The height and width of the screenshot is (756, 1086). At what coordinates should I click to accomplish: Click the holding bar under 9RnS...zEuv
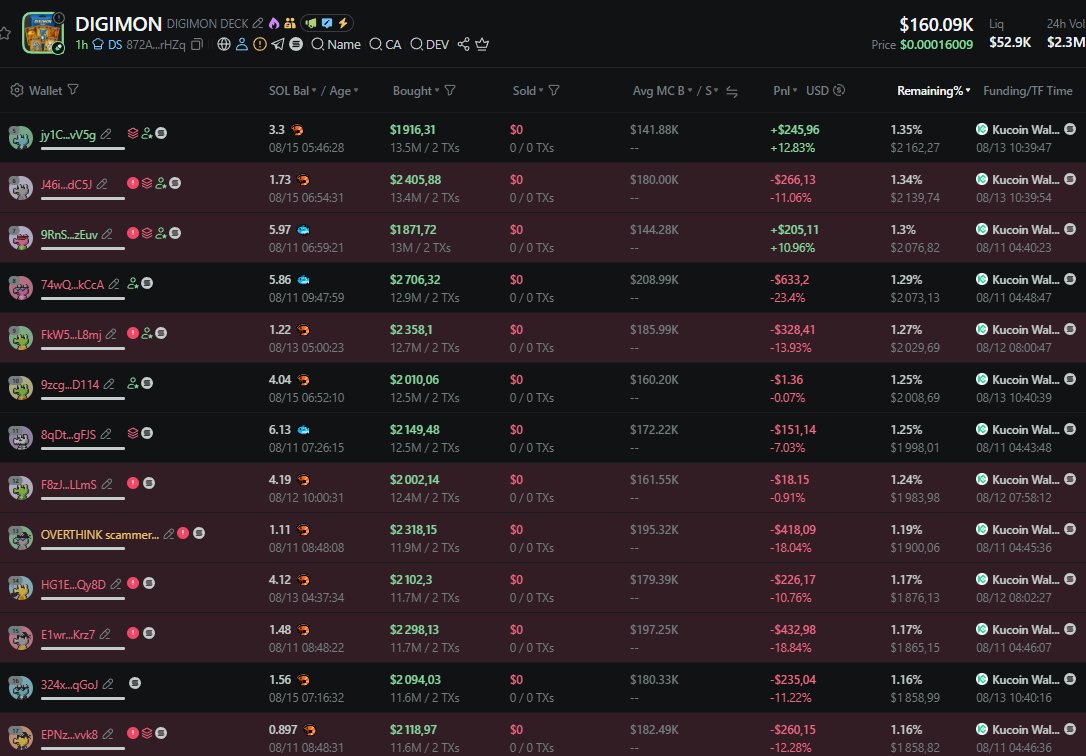(x=82, y=248)
